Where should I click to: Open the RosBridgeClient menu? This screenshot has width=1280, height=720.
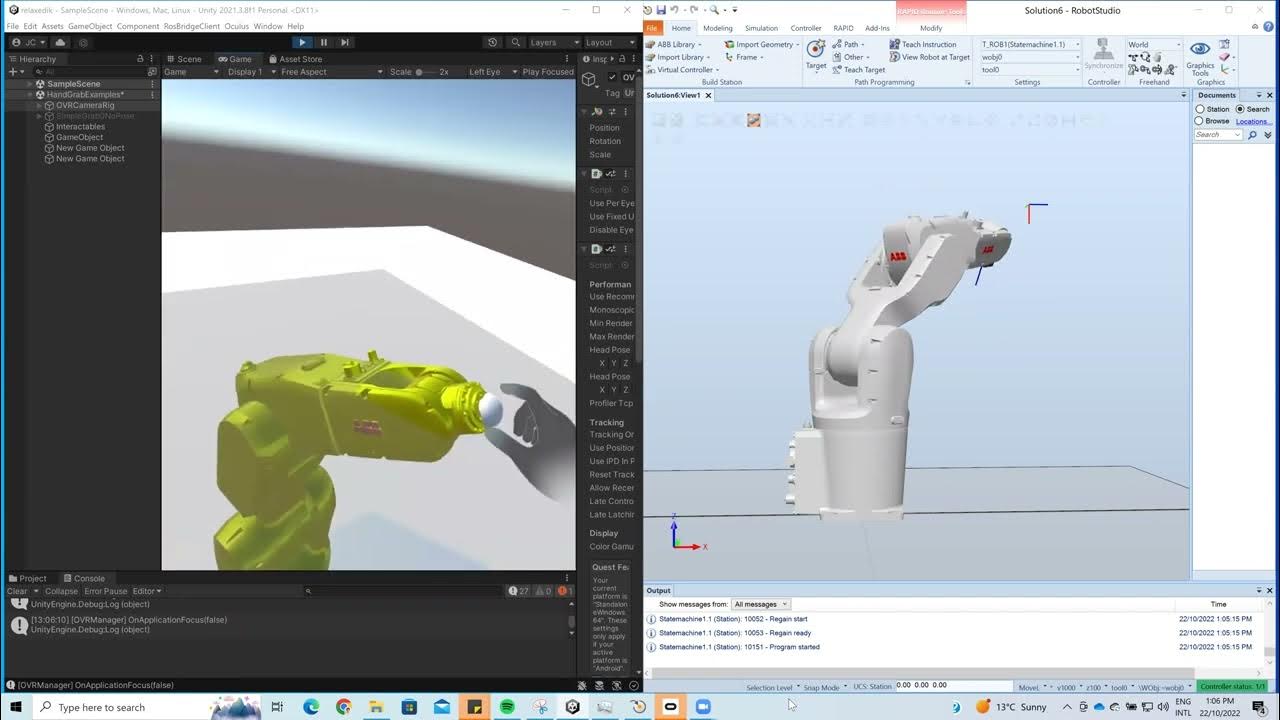192,26
